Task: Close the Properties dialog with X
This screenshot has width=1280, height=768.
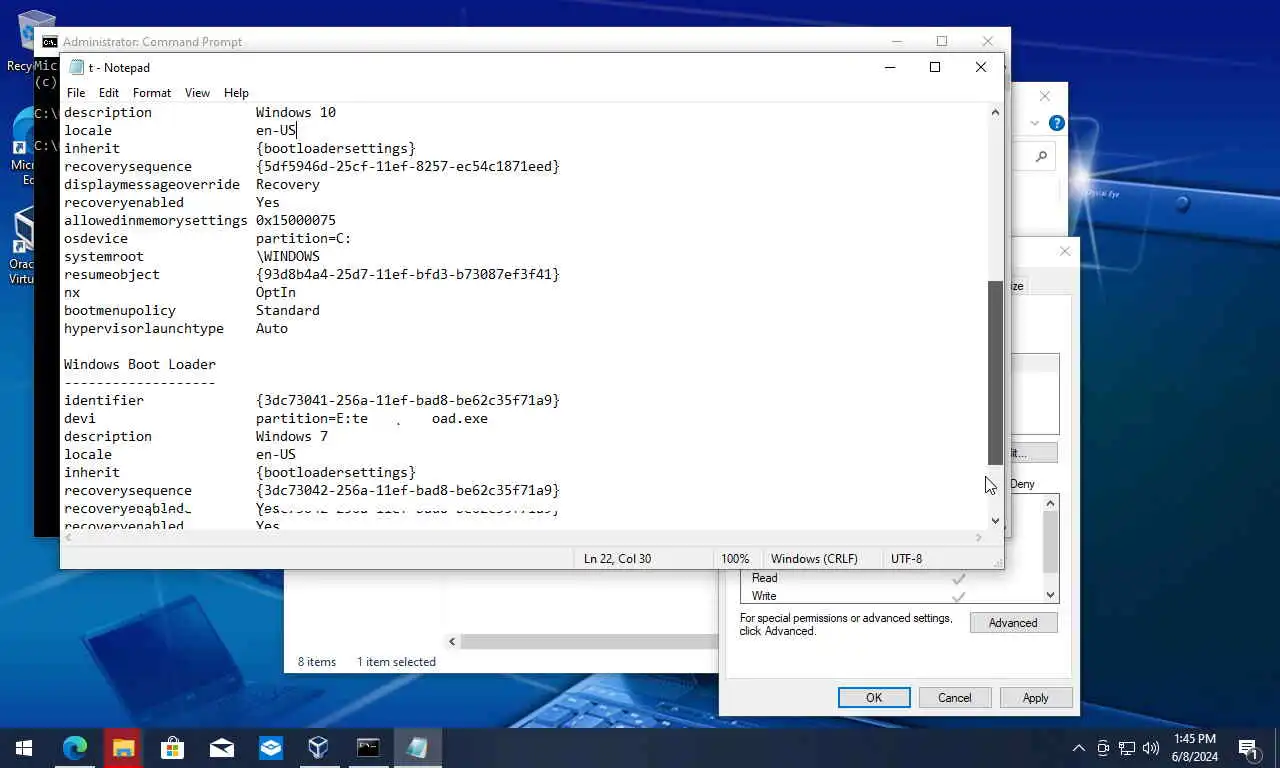Action: (x=1064, y=251)
